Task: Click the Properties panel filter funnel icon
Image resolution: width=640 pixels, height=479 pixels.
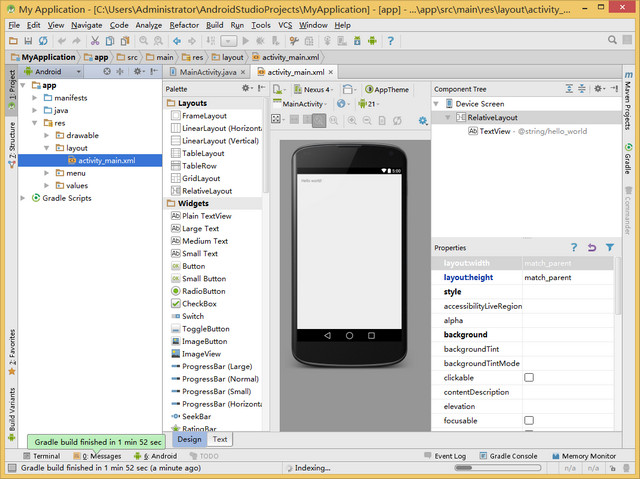Action: [x=610, y=247]
